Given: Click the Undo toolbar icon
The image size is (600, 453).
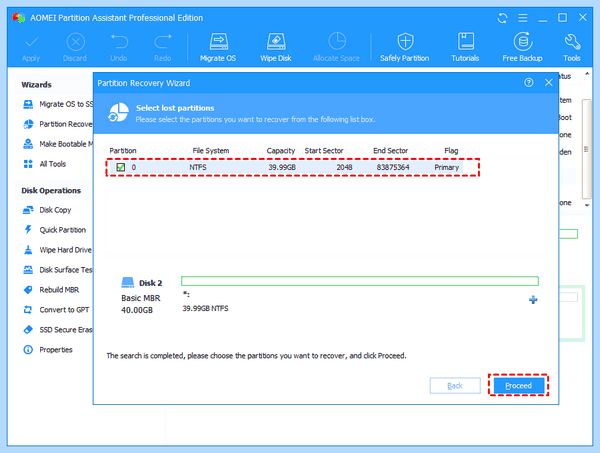Looking at the screenshot, I should 119,42.
